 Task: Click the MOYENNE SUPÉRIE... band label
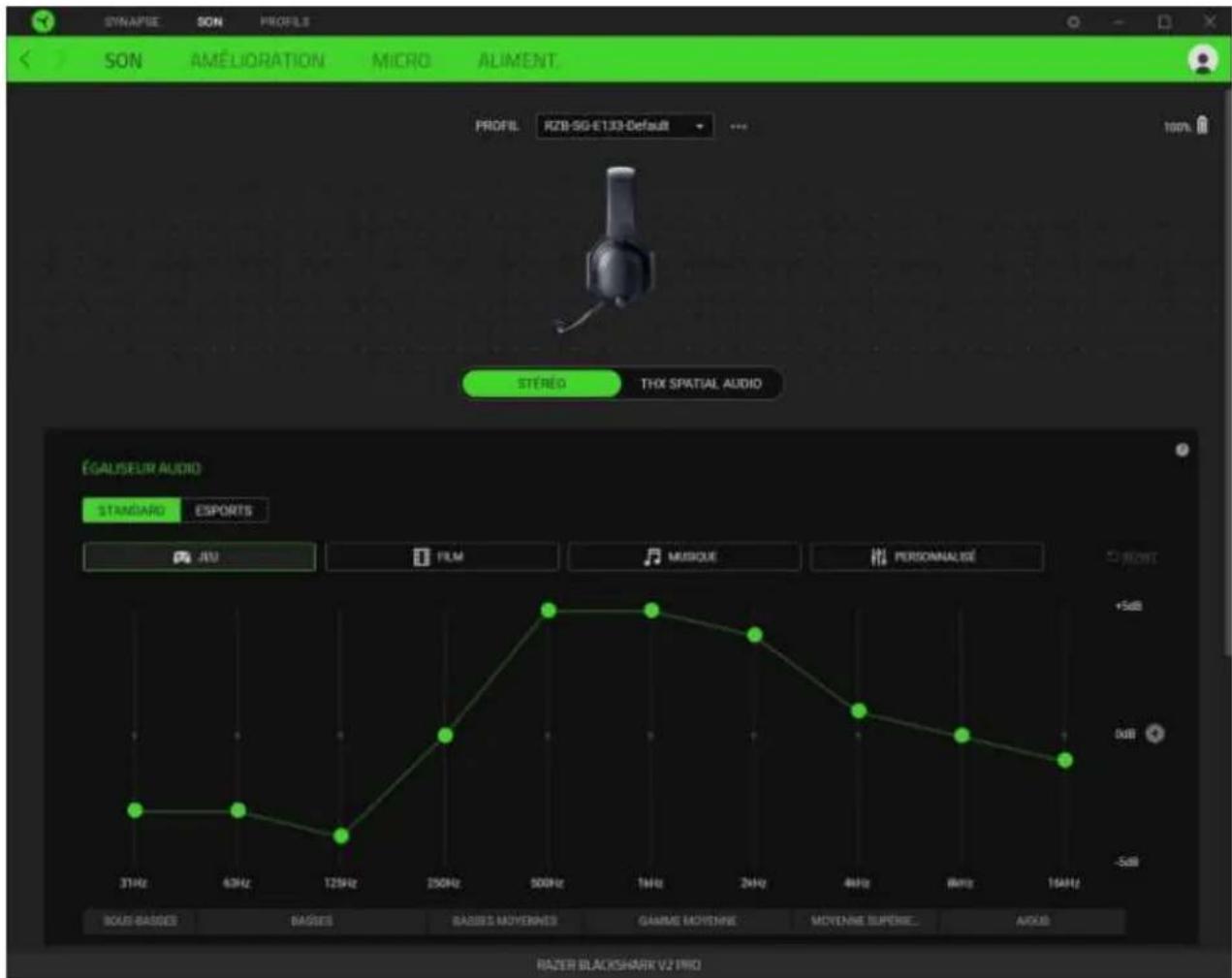(x=865, y=921)
